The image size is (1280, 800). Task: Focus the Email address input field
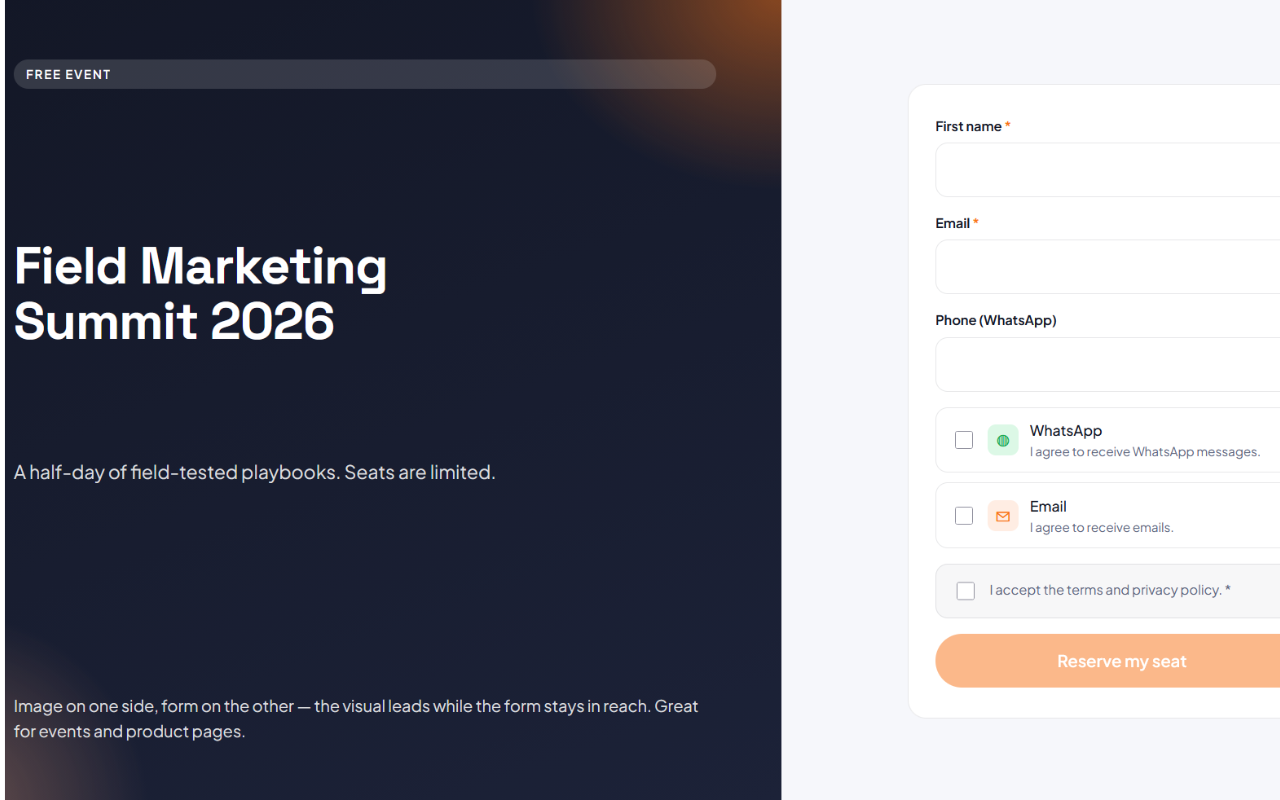tap(1108, 267)
